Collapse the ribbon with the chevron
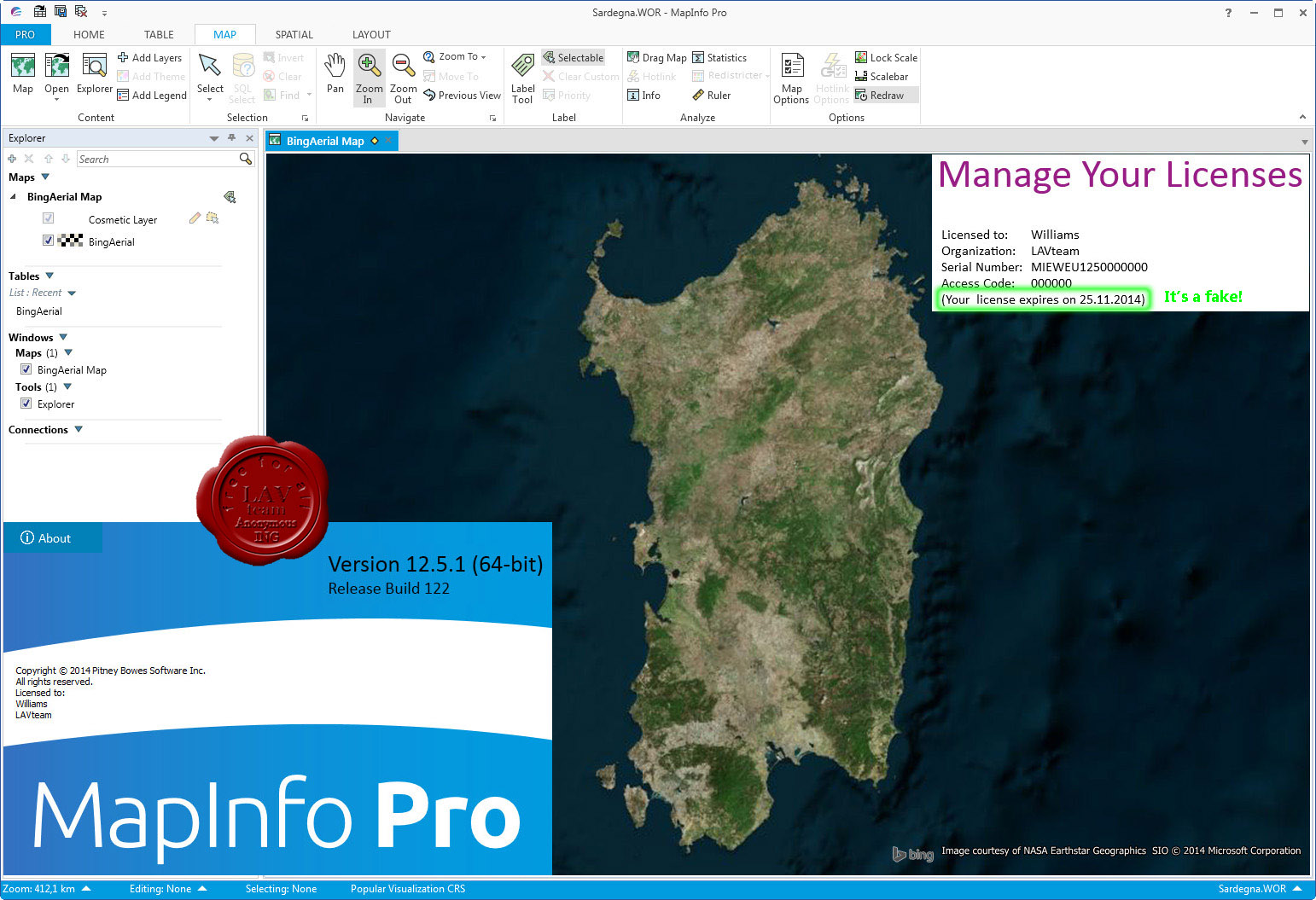Viewport: 1316px width, 900px height. 1302,117
